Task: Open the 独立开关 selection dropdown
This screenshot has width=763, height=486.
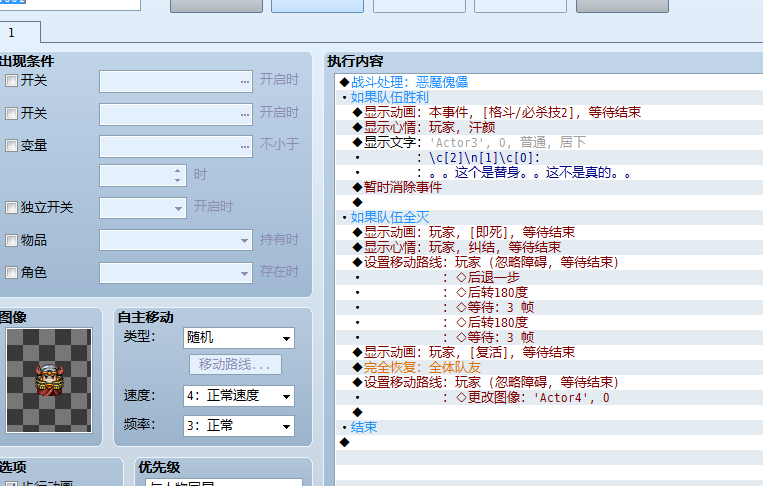Action: click(143, 208)
